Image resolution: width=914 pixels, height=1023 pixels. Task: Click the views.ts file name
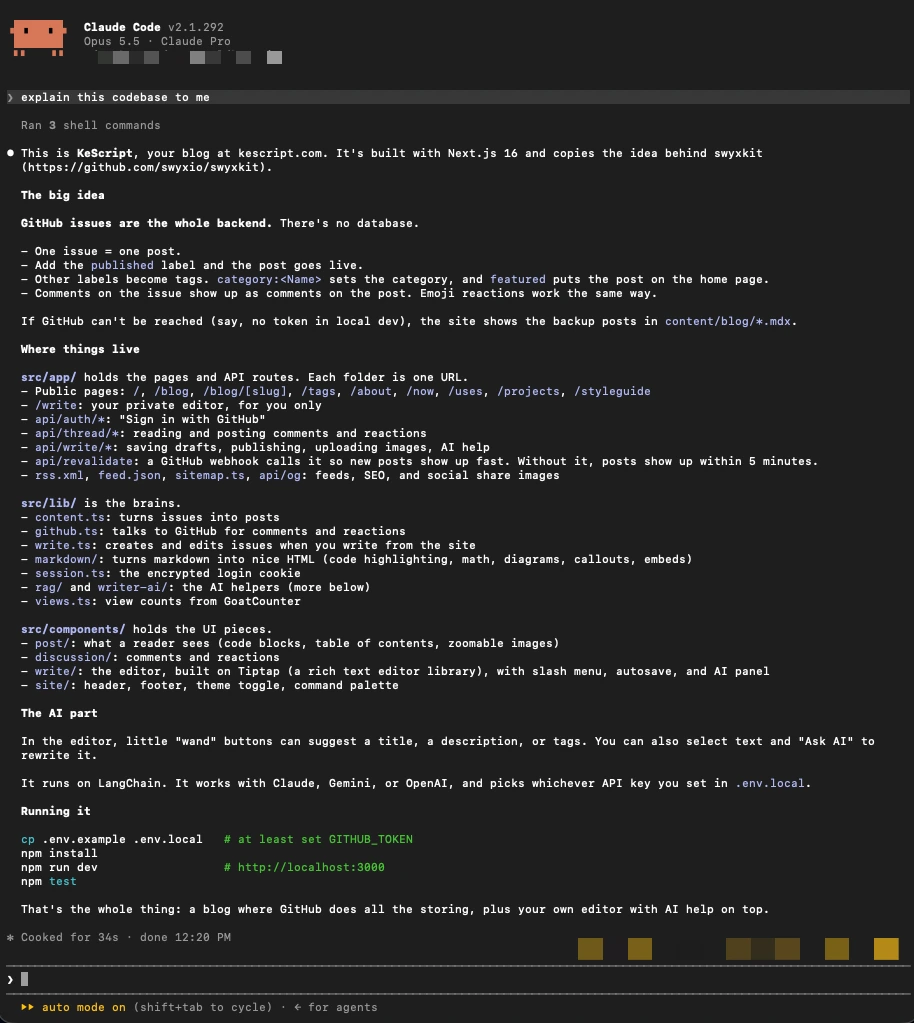point(63,602)
